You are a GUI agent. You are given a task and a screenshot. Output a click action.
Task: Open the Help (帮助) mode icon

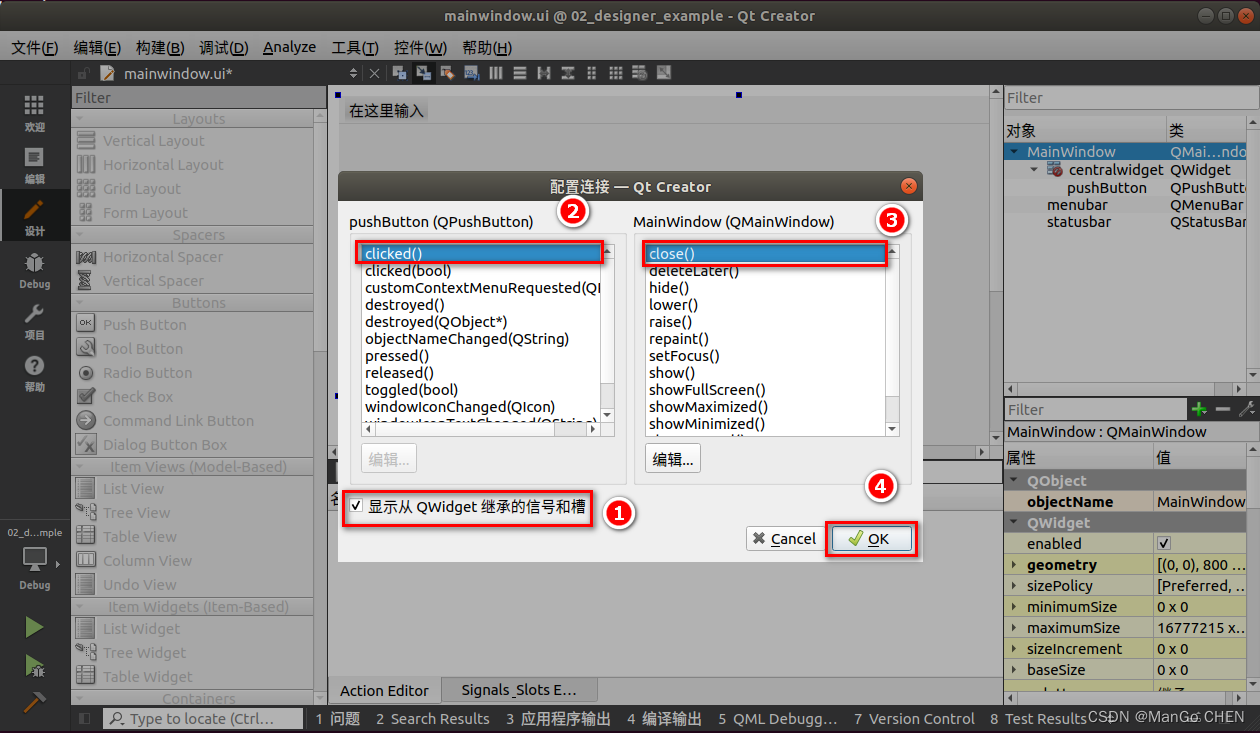point(34,373)
